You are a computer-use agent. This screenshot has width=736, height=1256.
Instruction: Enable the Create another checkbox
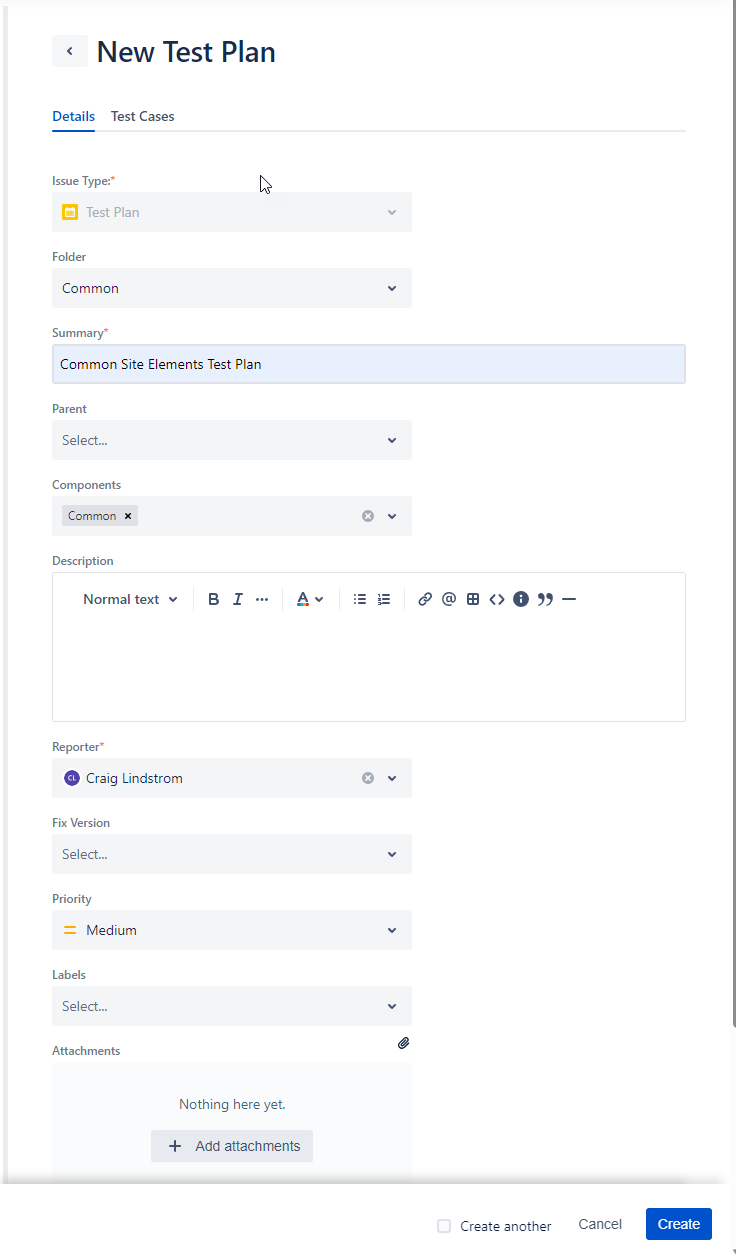point(443,1225)
